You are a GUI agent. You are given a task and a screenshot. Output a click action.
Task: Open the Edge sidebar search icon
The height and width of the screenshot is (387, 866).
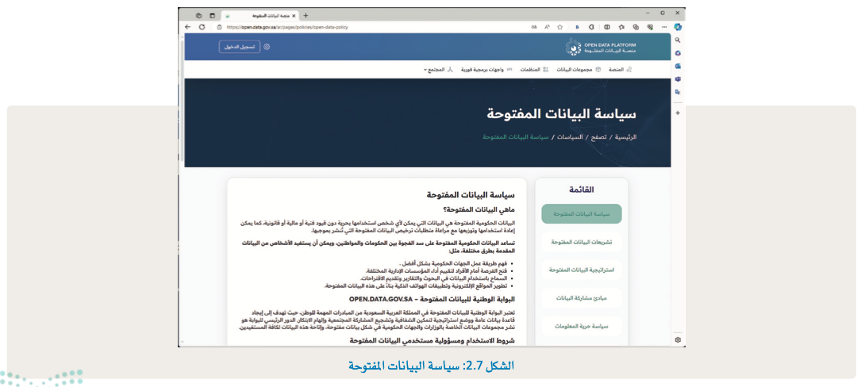(x=678, y=40)
